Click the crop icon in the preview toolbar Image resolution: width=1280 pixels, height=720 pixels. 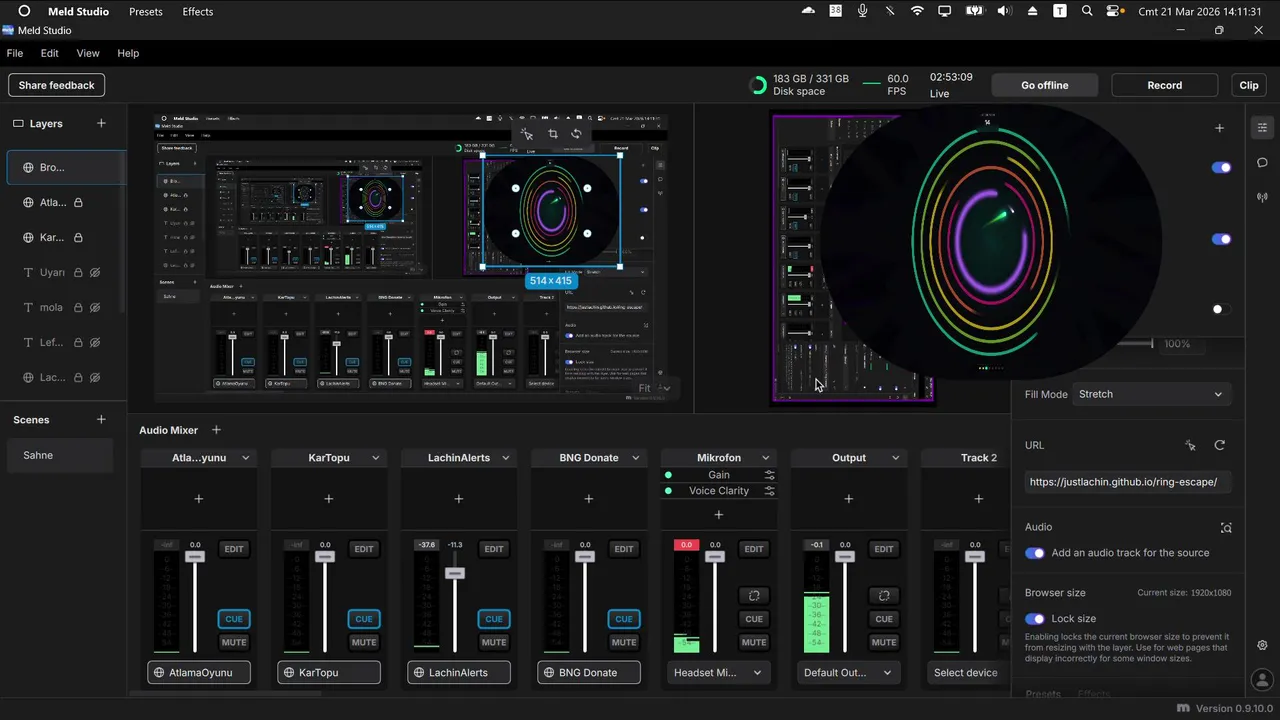pyautogui.click(x=552, y=134)
